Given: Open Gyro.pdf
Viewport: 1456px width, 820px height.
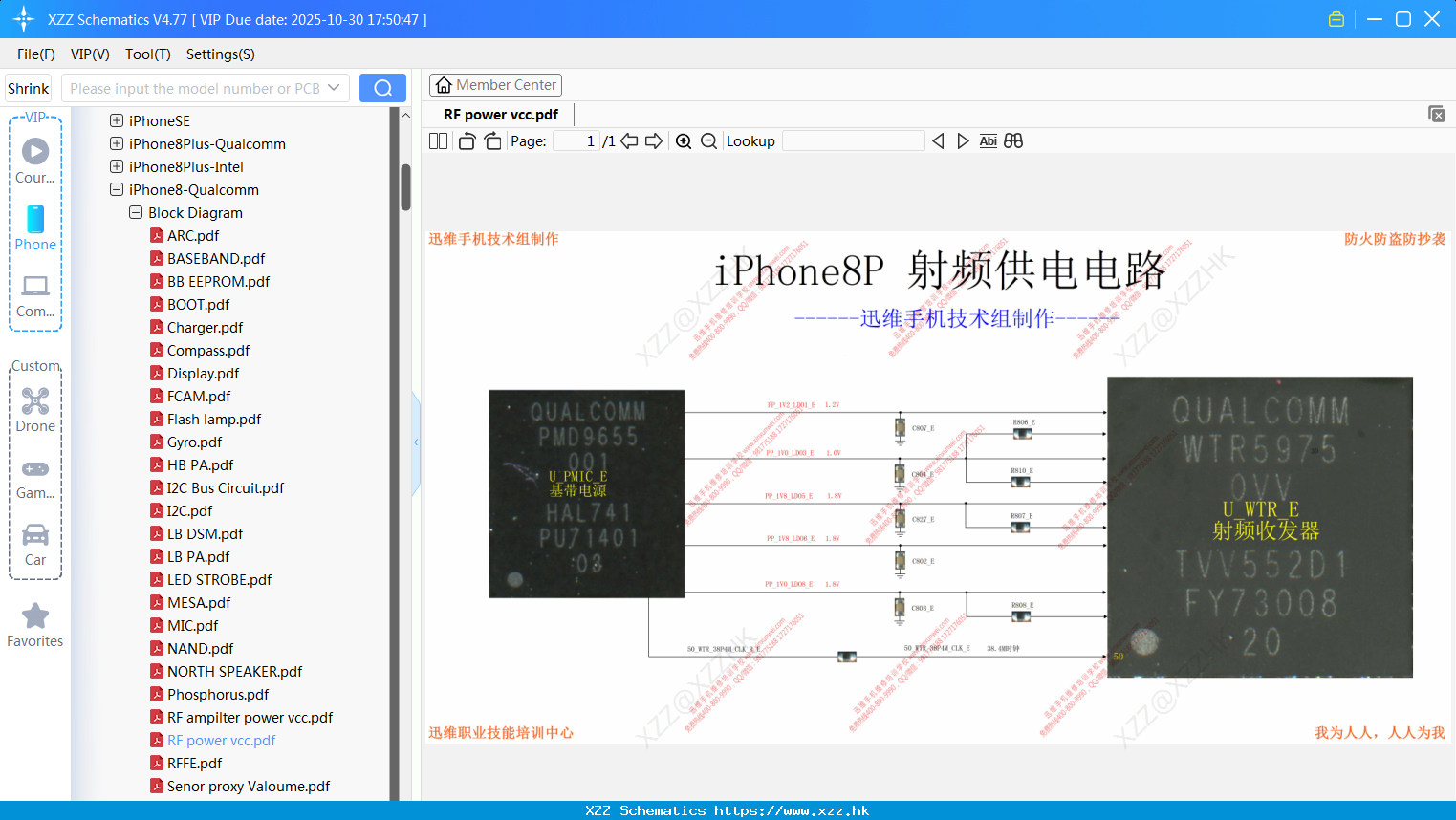Looking at the screenshot, I should 194,442.
